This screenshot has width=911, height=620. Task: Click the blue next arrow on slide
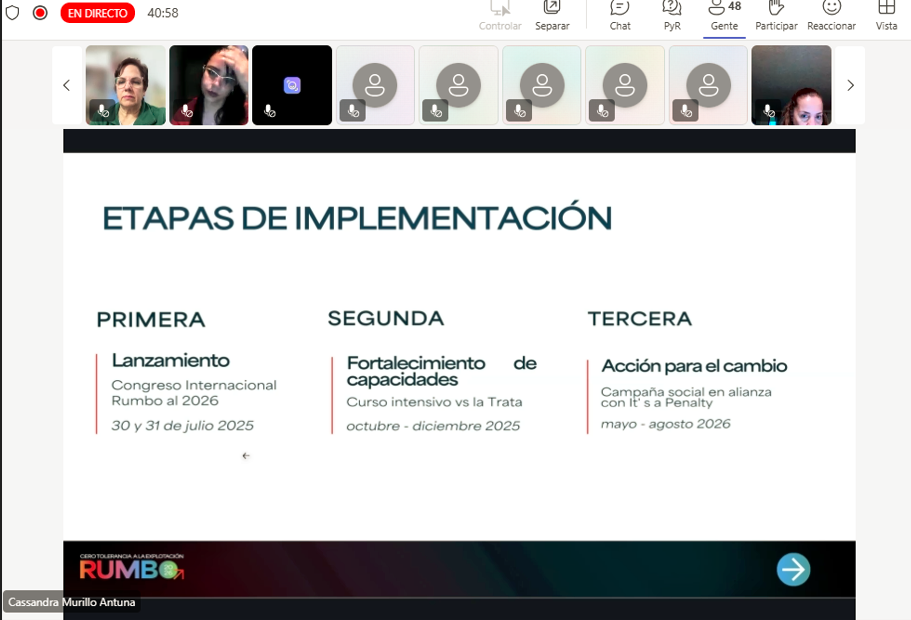(x=793, y=569)
